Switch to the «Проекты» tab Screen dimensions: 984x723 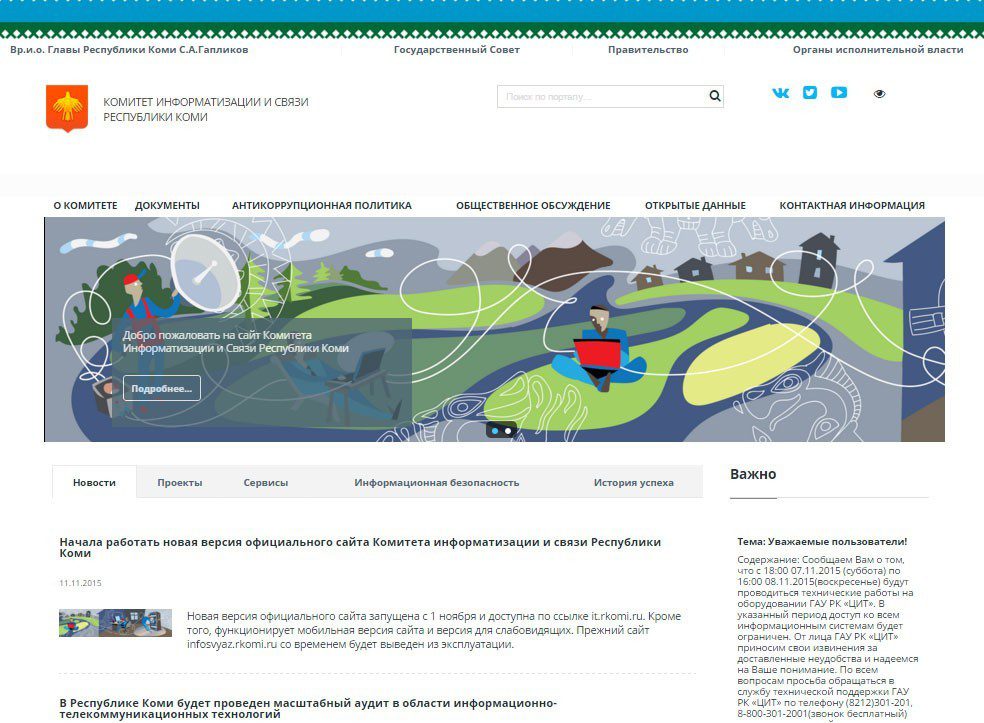pyautogui.click(x=180, y=483)
